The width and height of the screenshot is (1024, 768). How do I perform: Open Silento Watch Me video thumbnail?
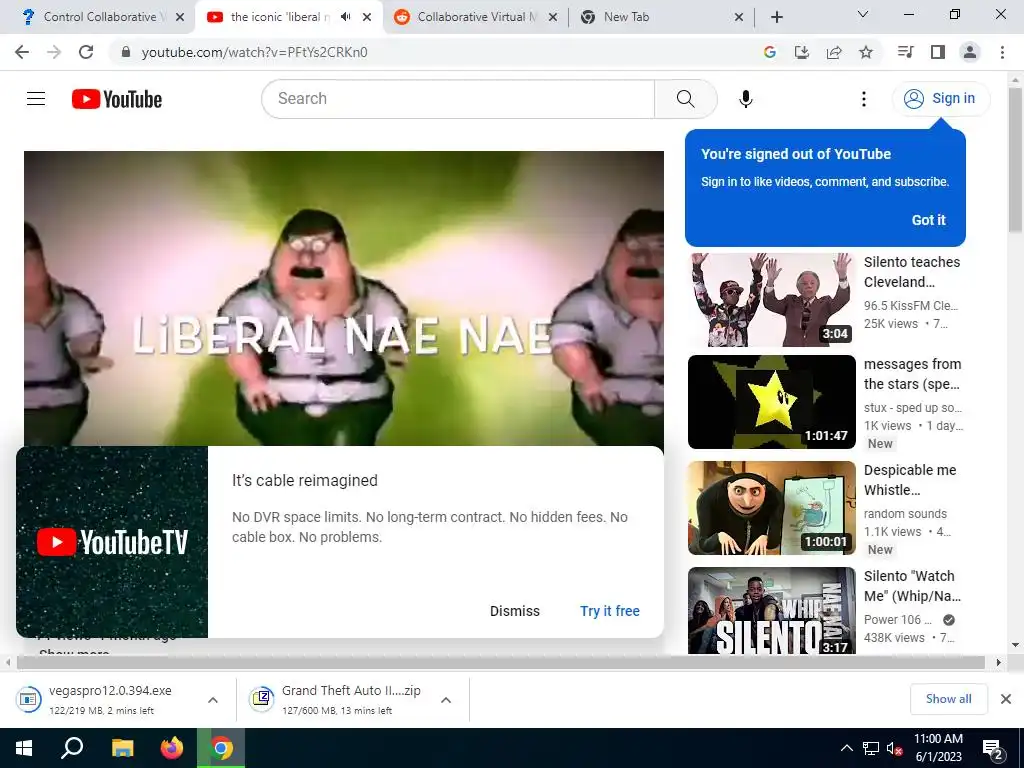[772, 611]
